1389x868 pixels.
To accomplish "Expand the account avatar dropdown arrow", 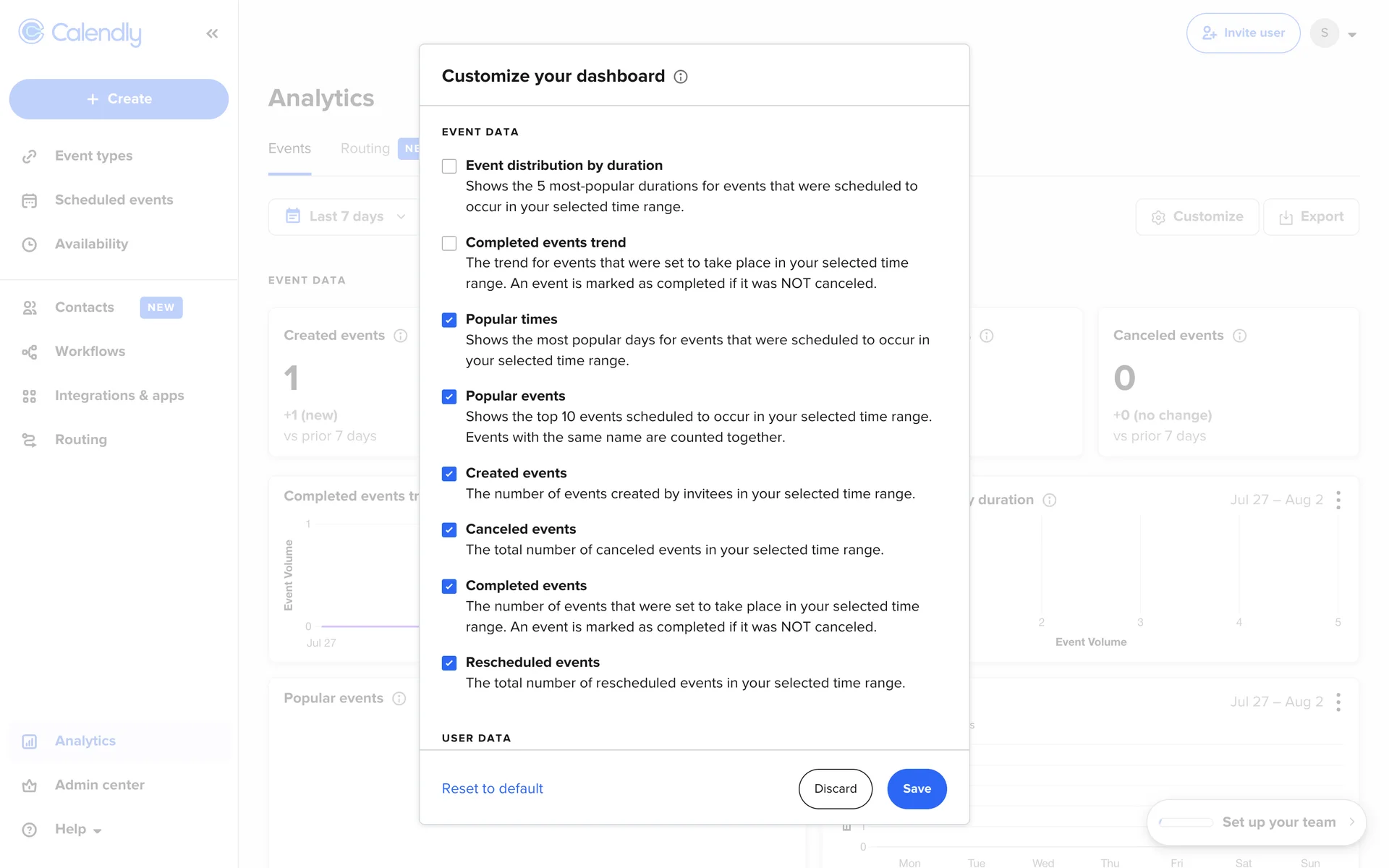I will [x=1352, y=34].
